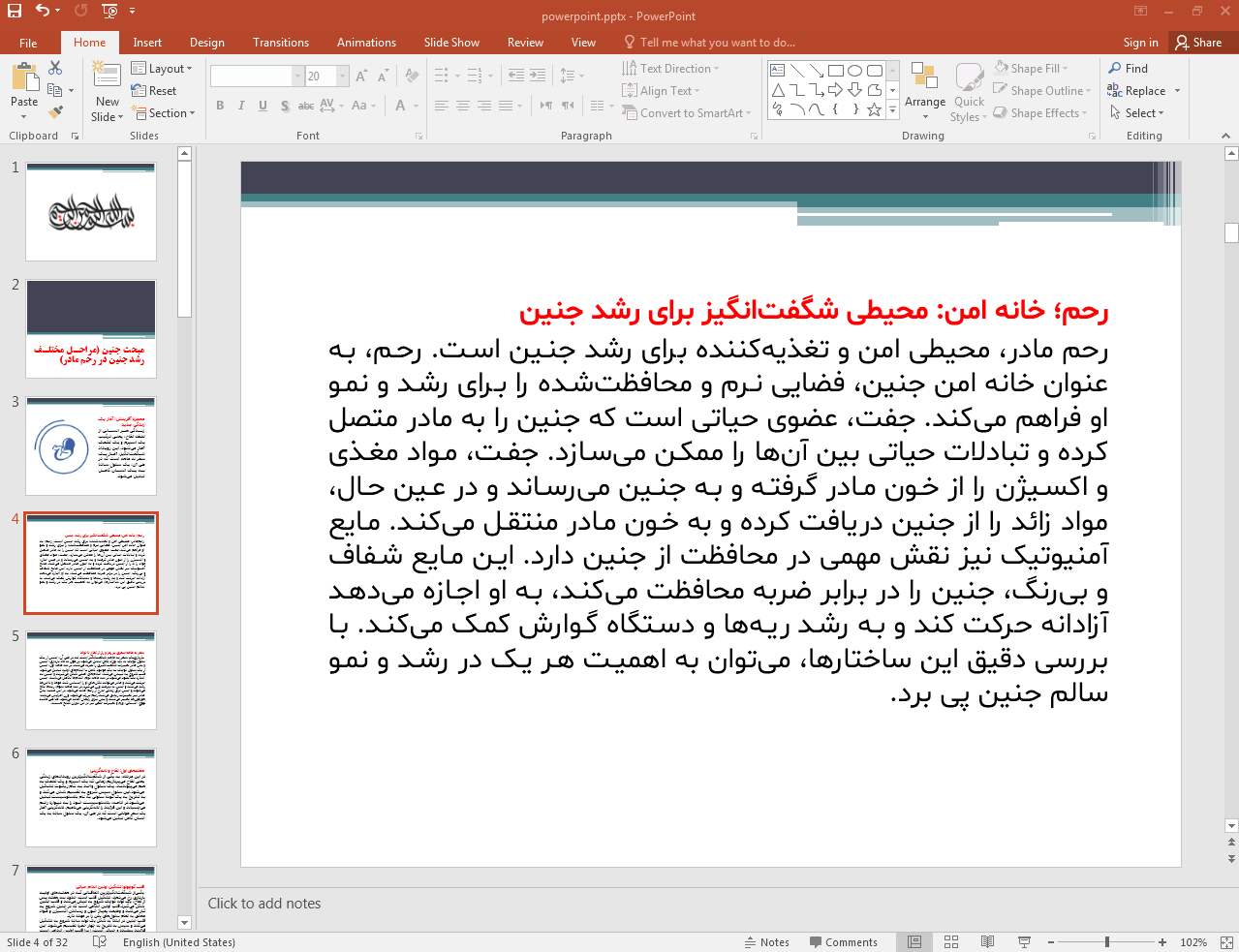This screenshot has width=1239, height=952.
Task: Click the New Slide icon
Action: [108, 76]
